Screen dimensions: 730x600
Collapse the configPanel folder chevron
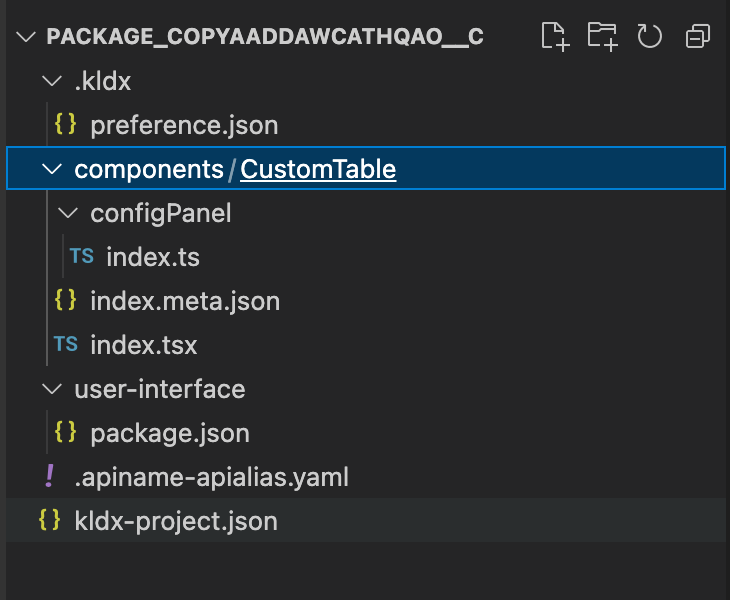(68, 213)
